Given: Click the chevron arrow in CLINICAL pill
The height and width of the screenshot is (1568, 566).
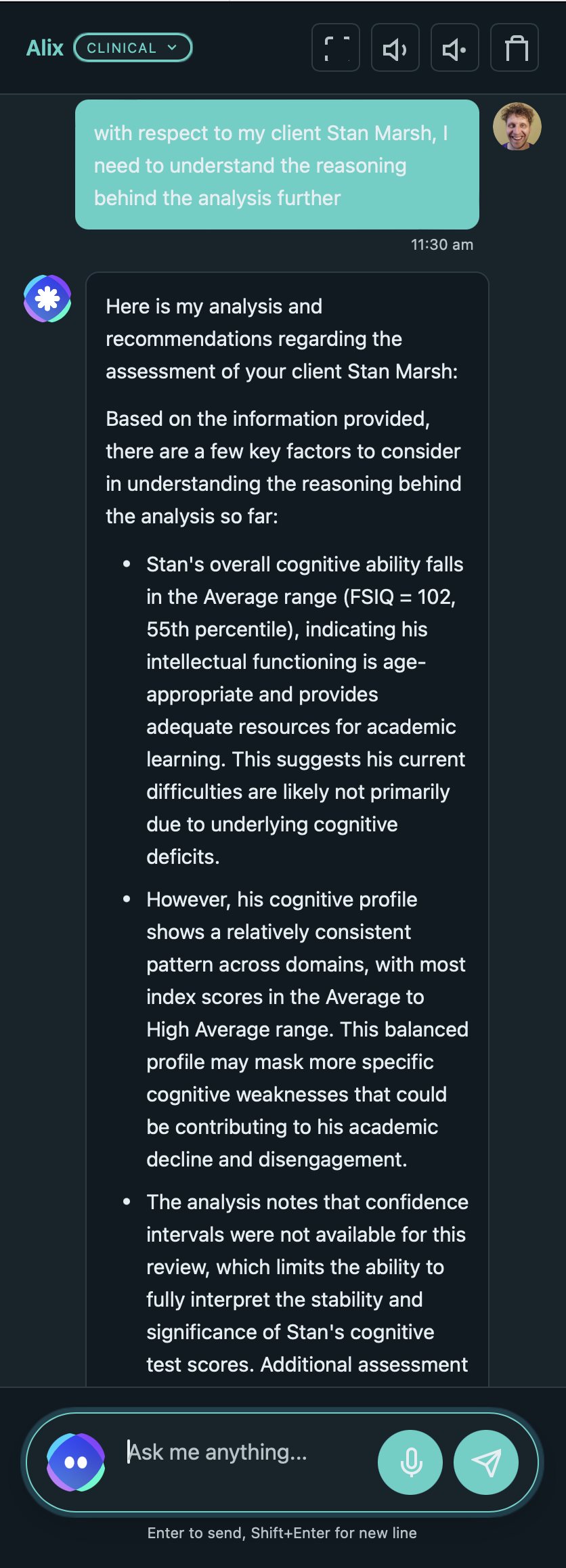Looking at the screenshot, I should click(x=172, y=47).
